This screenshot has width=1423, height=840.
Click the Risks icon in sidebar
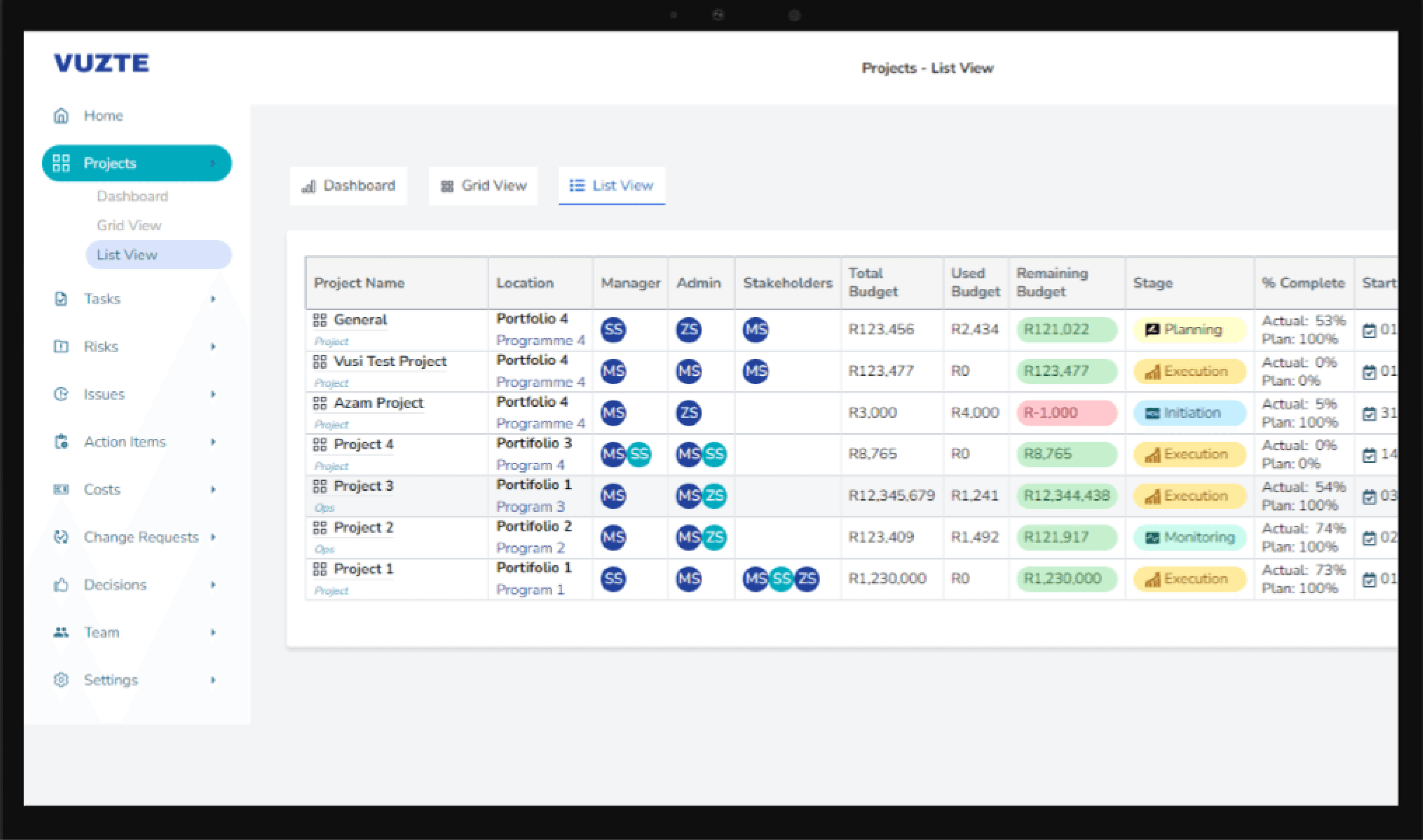coord(61,346)
